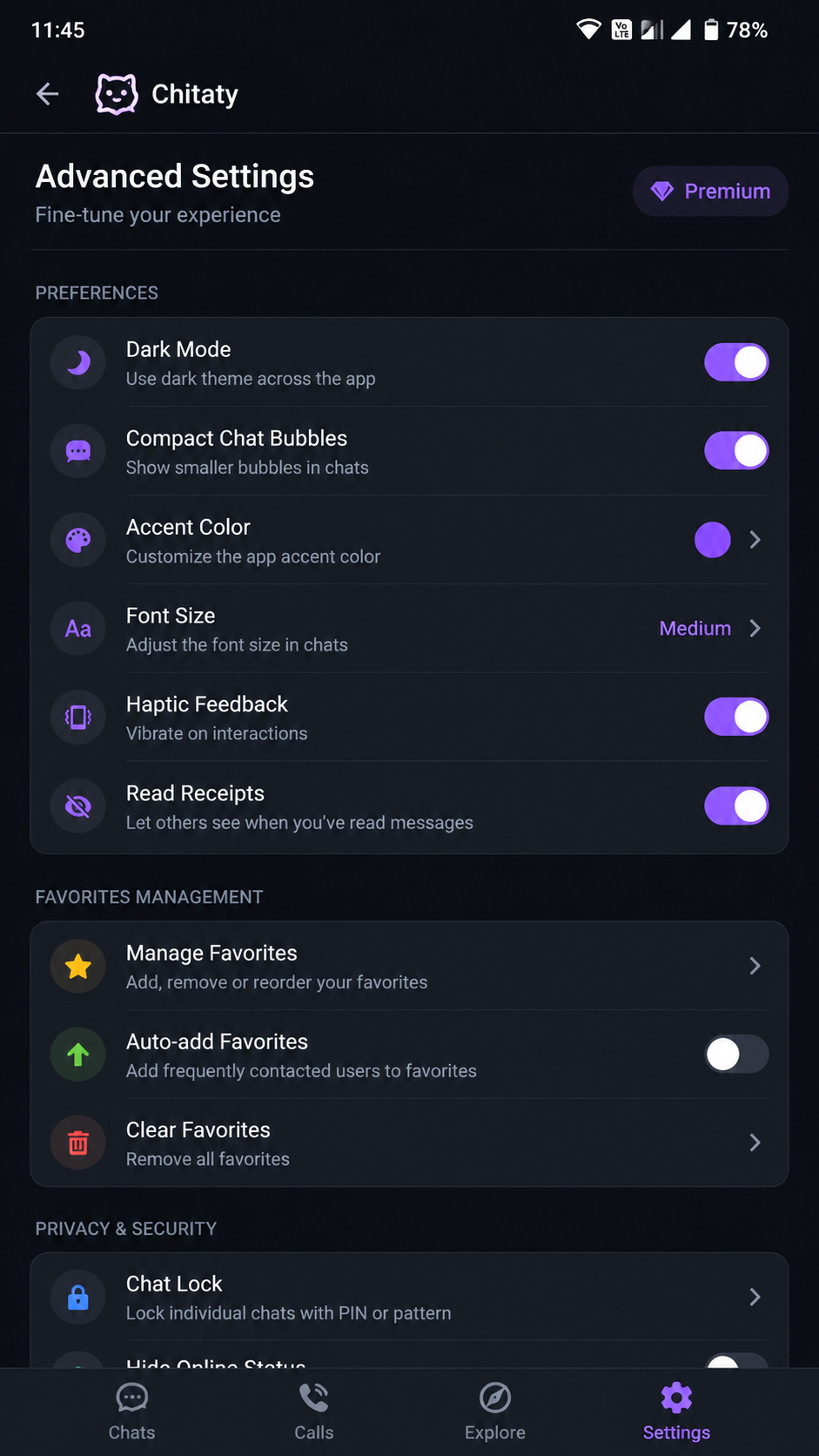Viewport: 819px width, 1456px height.
Task: Tap the Dark Mode moon icon
Action: click(x=78, y=362)
